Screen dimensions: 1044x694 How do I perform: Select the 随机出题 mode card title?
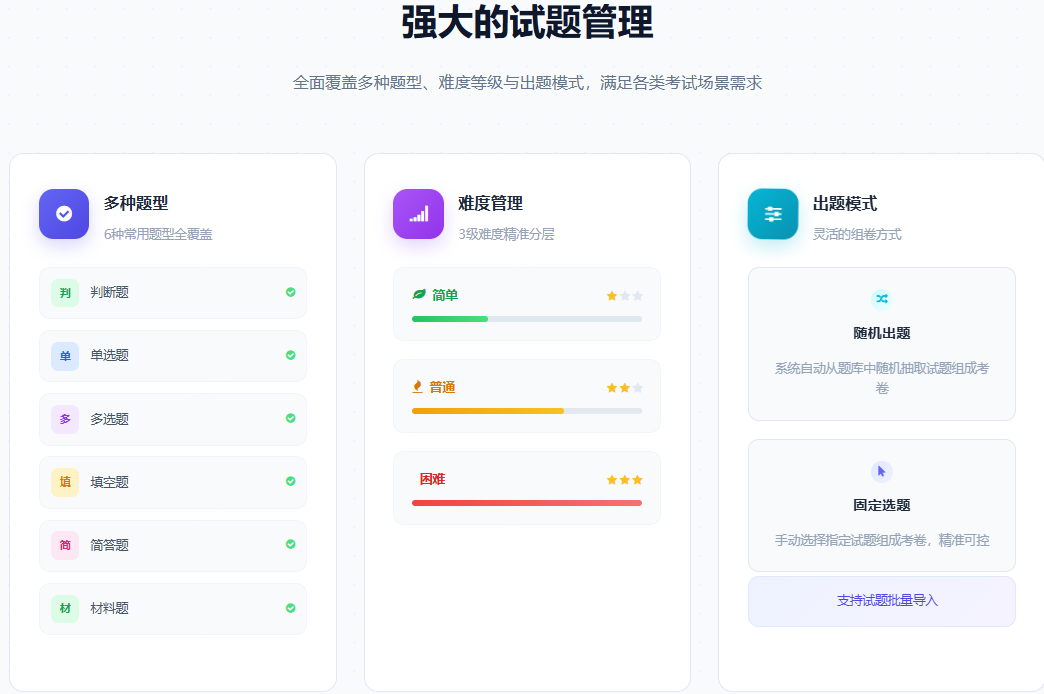pyautogui.click(x=881, y=333)
